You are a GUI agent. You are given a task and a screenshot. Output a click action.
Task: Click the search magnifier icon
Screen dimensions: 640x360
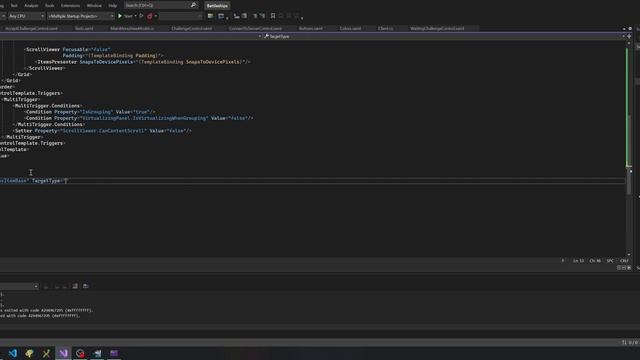[x=193, y=5]
